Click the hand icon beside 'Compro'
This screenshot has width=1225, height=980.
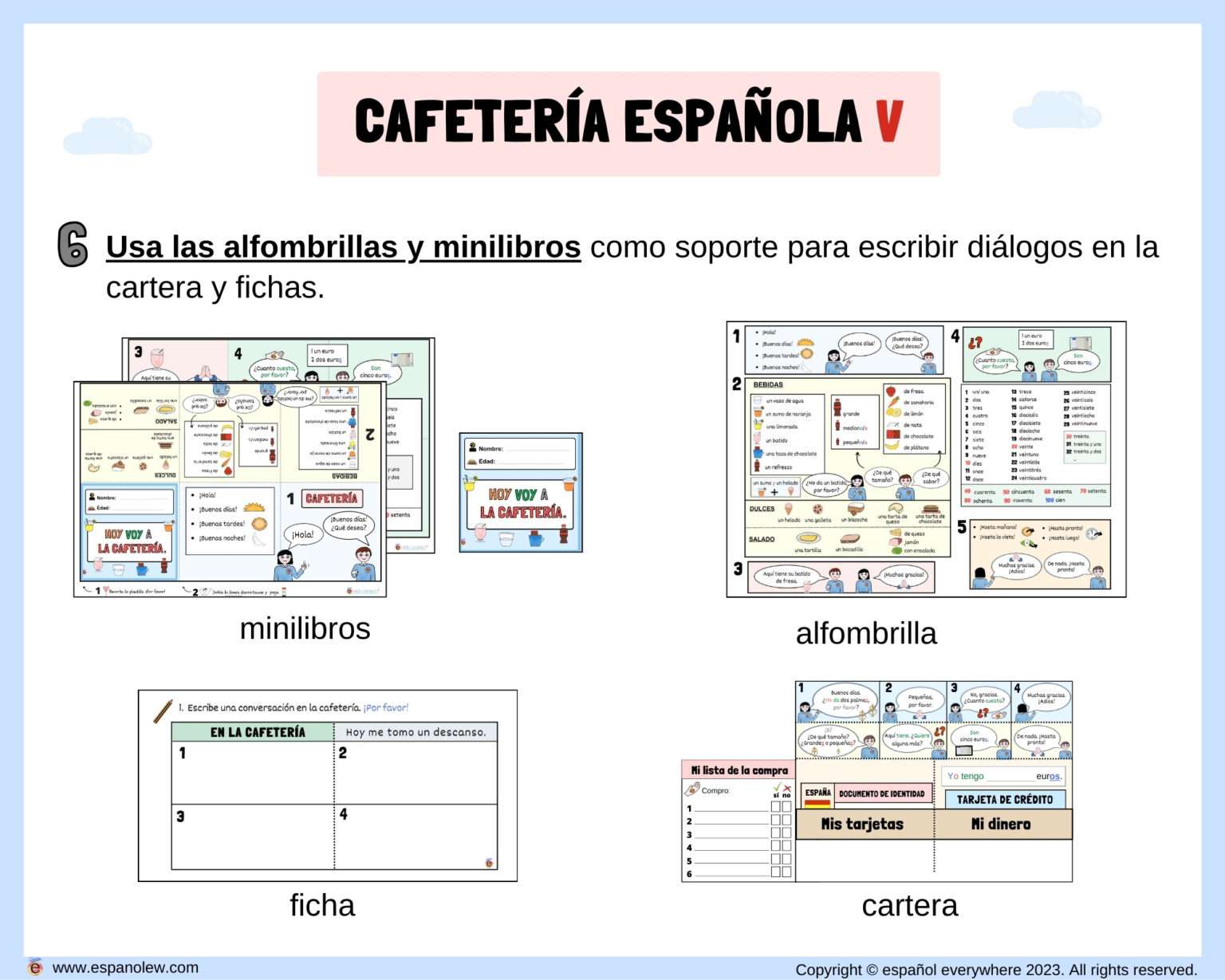click(692, 789)
